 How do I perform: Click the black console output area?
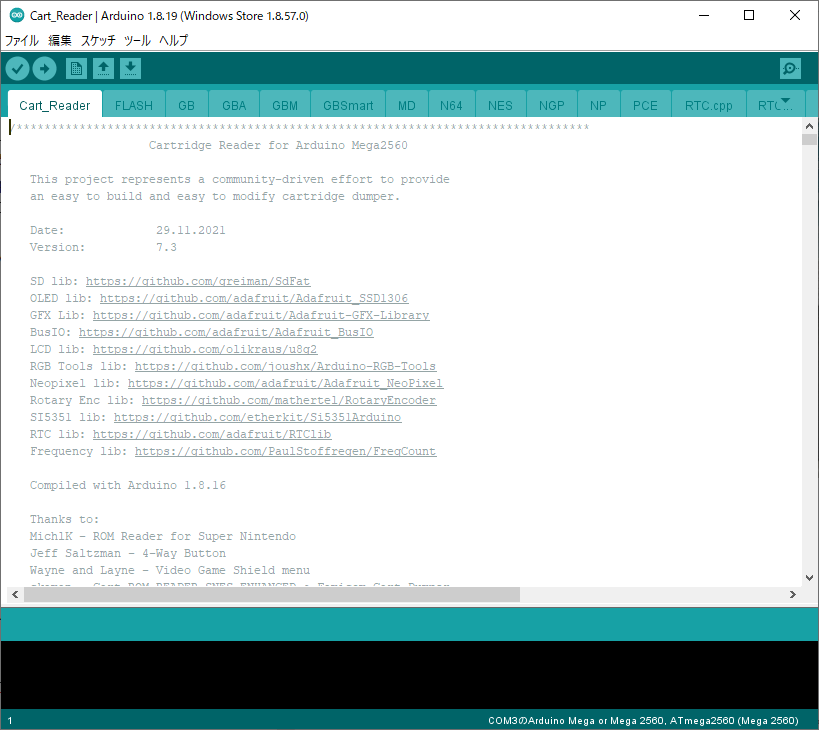tap(410, 675)
